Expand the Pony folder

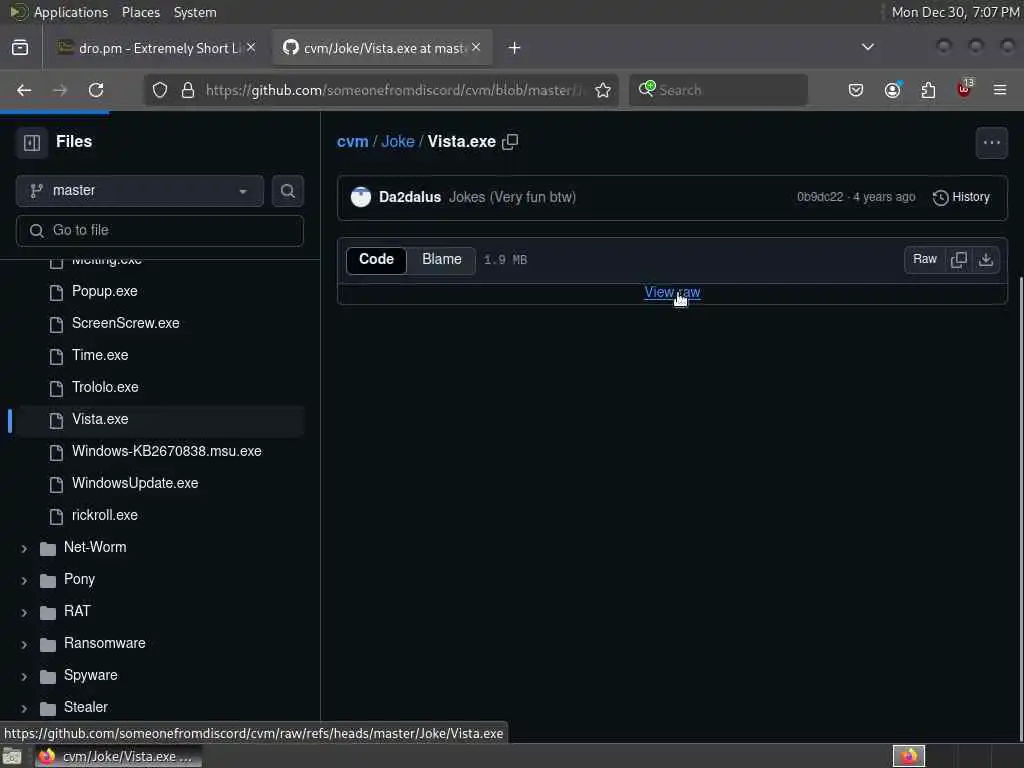point(24,581)
